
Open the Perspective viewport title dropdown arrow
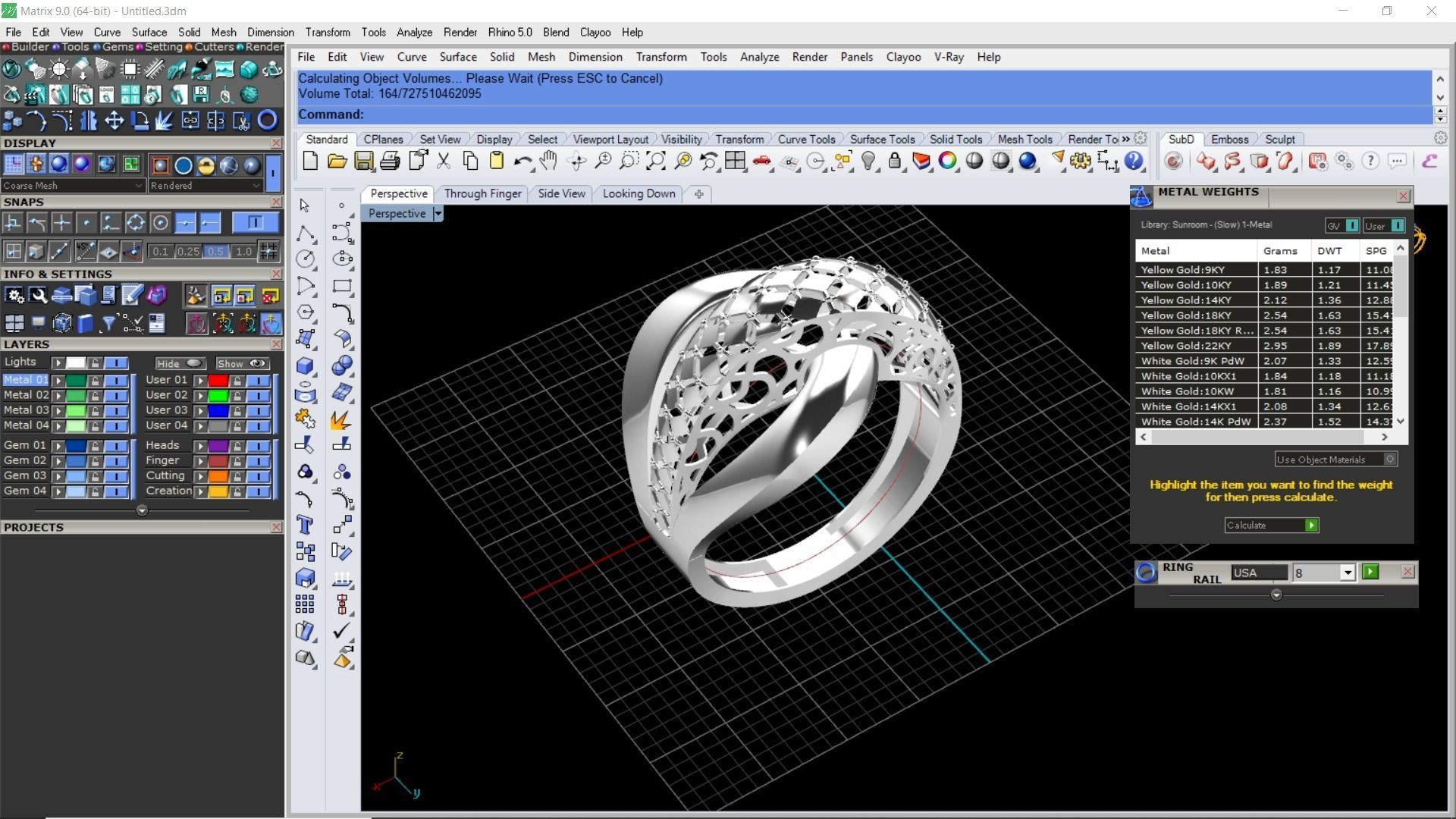point(438,214)
